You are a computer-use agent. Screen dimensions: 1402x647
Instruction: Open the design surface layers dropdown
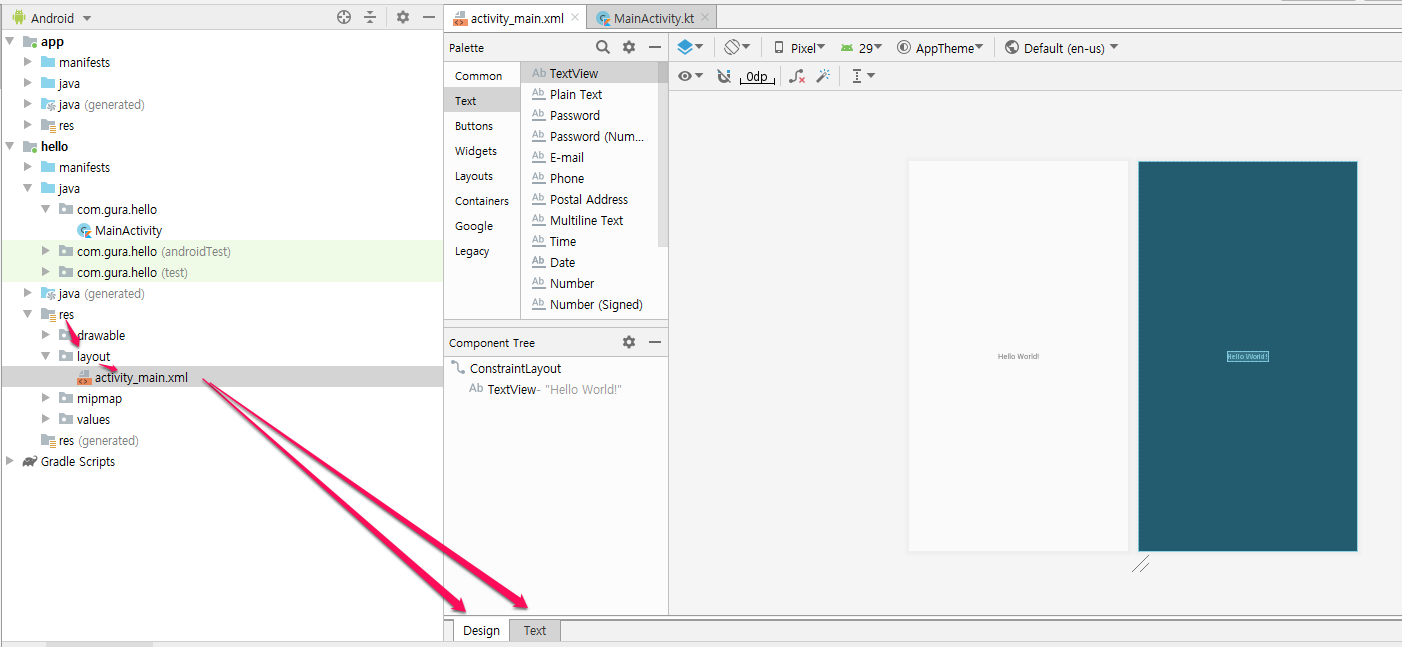[690, 47]
